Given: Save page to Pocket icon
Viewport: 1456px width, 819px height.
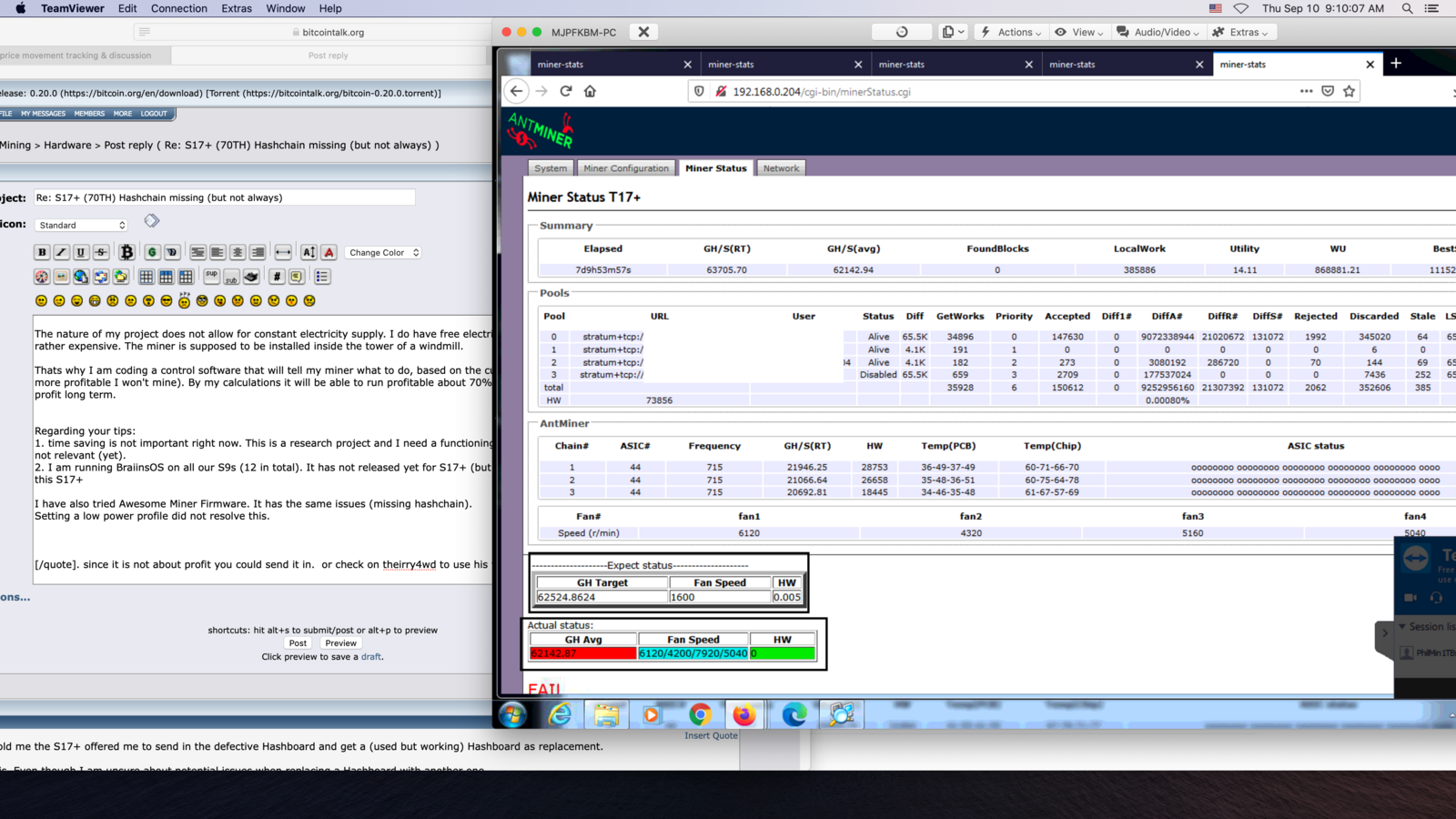Looking at the screenshot, I should tap(1328, 91).
